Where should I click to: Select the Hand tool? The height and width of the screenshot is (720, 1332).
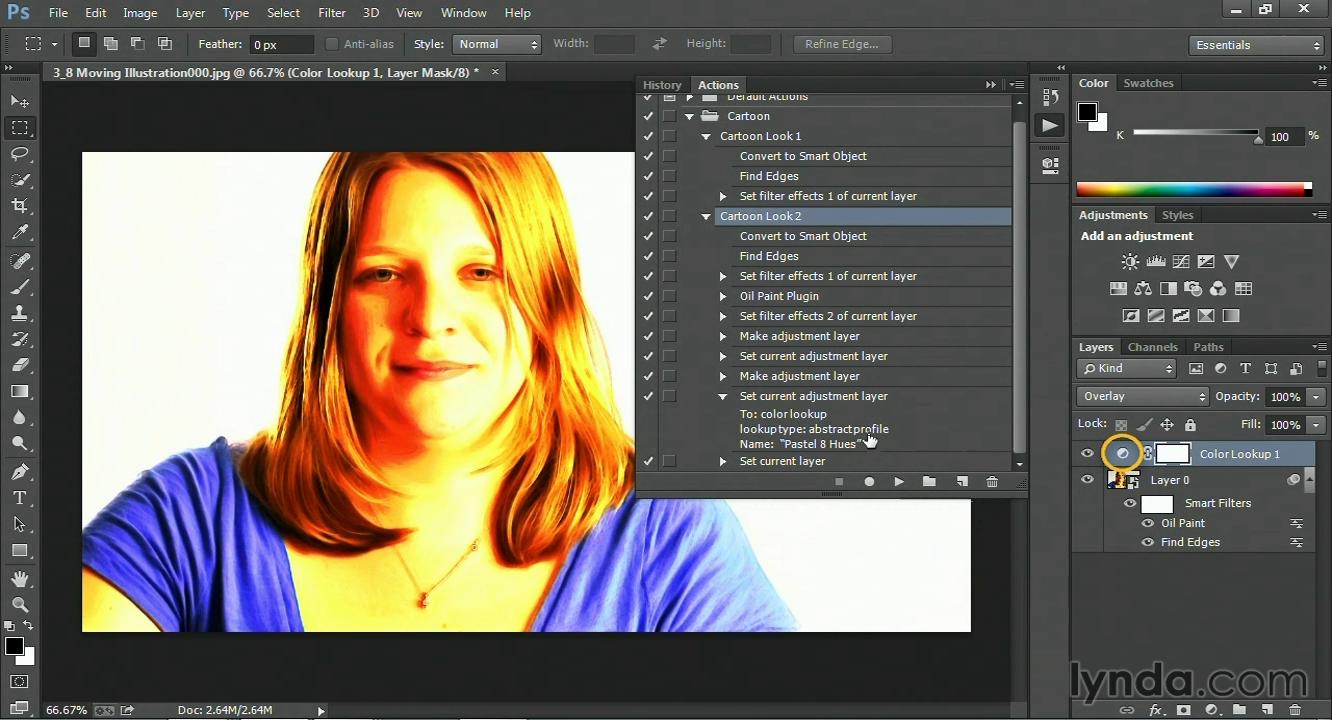tap(20, 579)
